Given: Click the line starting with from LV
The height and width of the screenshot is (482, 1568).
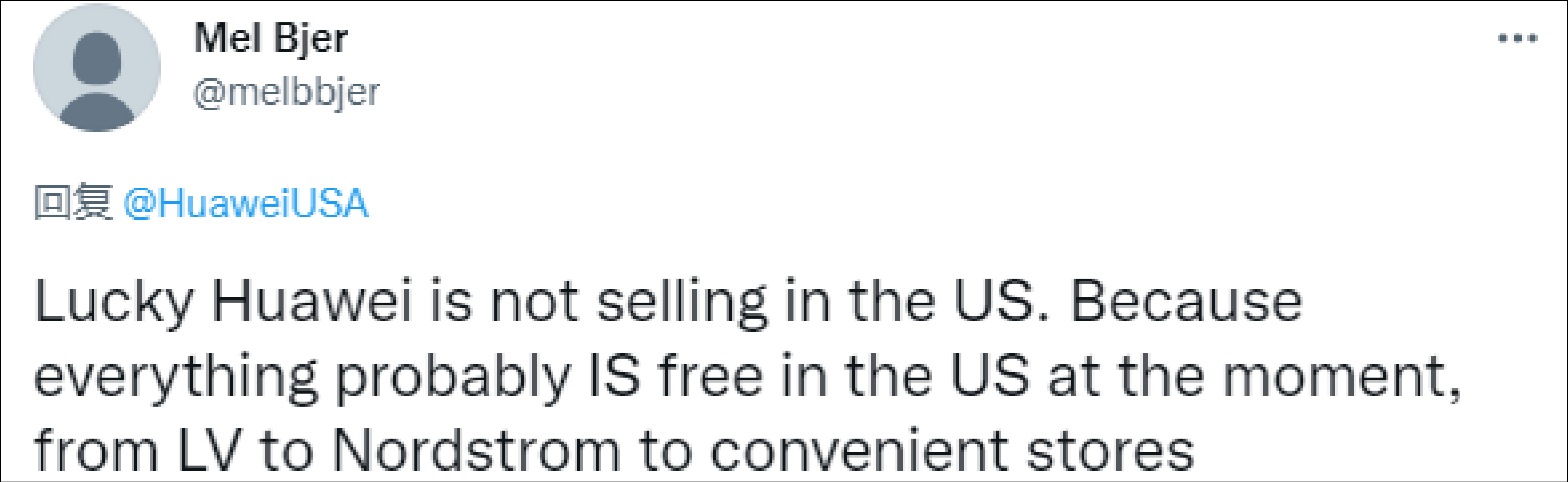Looking at the screenshot, I should point(614,451).
